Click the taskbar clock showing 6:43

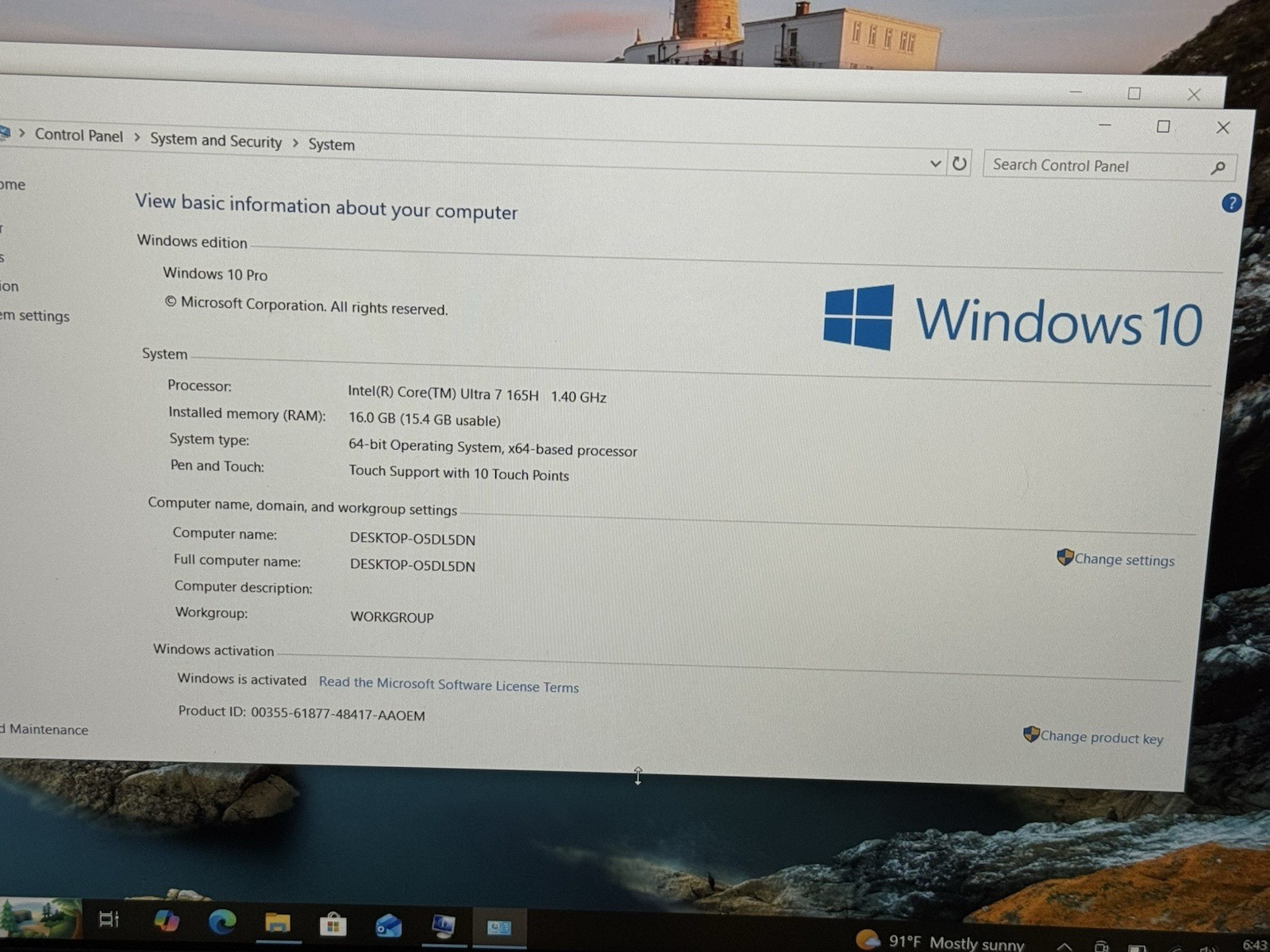pyautogui.click(x=1254, y=944)
